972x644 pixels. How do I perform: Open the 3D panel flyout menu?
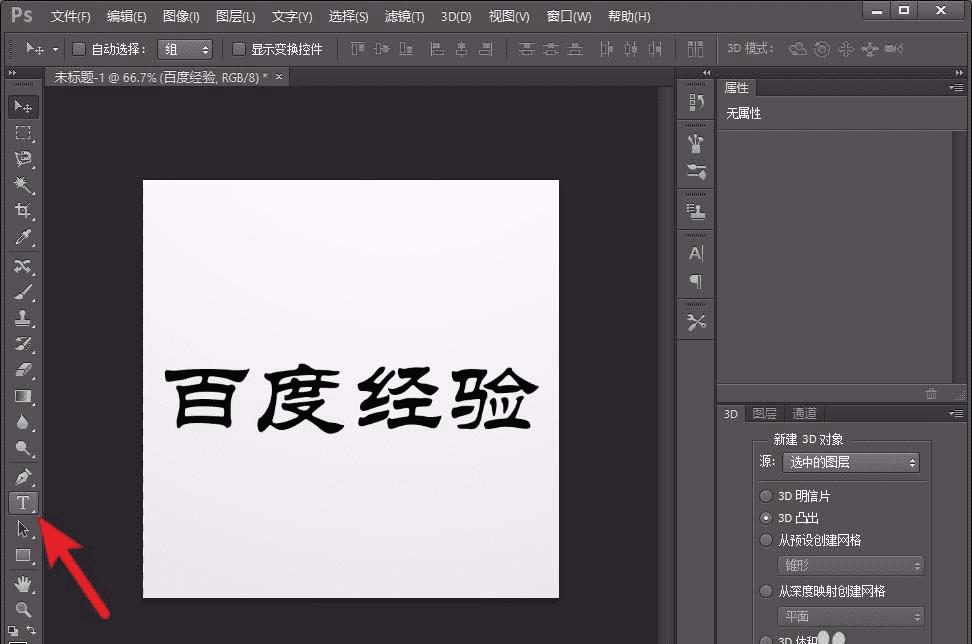957,413
